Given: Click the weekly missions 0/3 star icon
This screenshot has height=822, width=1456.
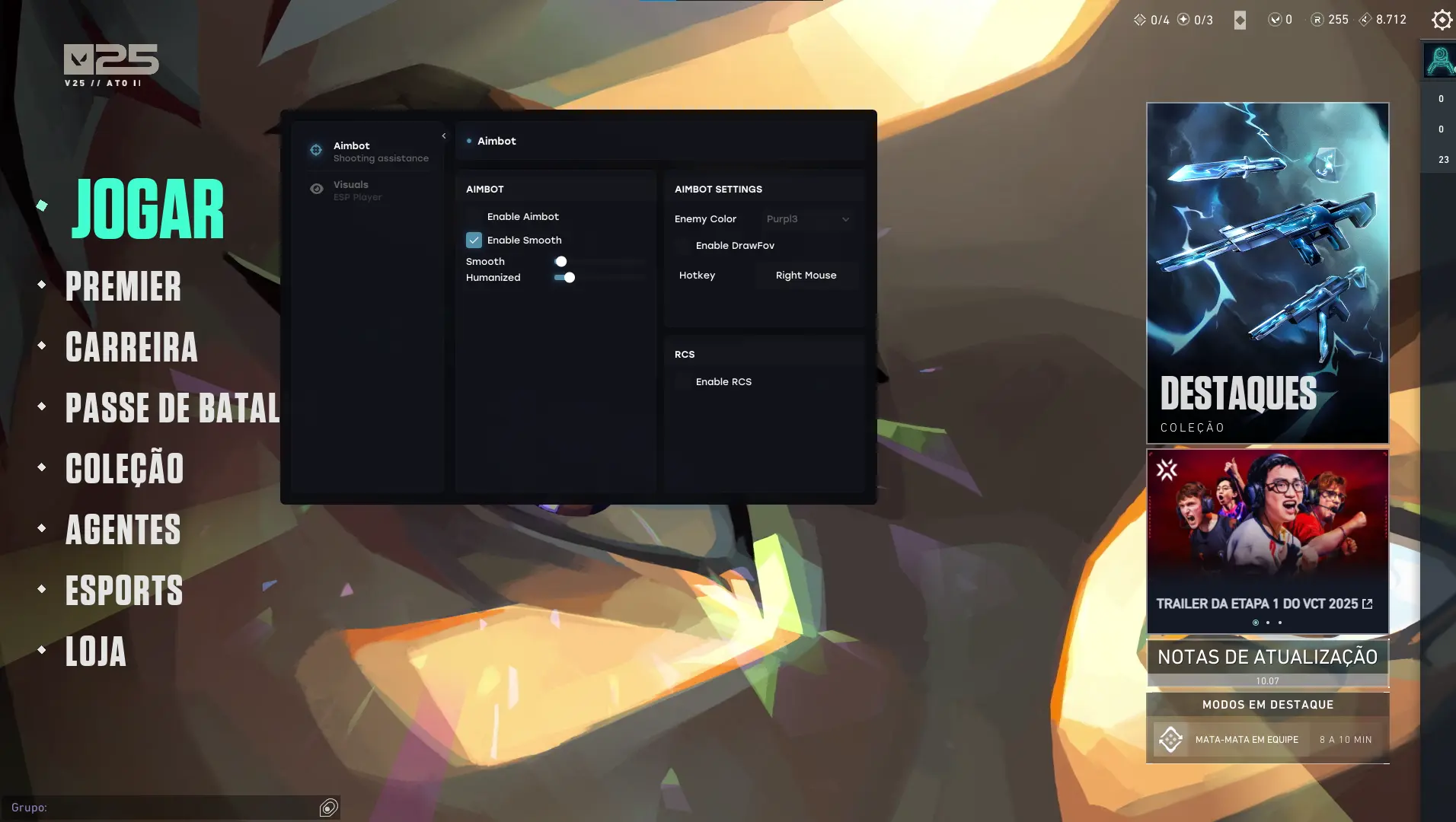Looking at the screenshot, I should pos(1183,20).
